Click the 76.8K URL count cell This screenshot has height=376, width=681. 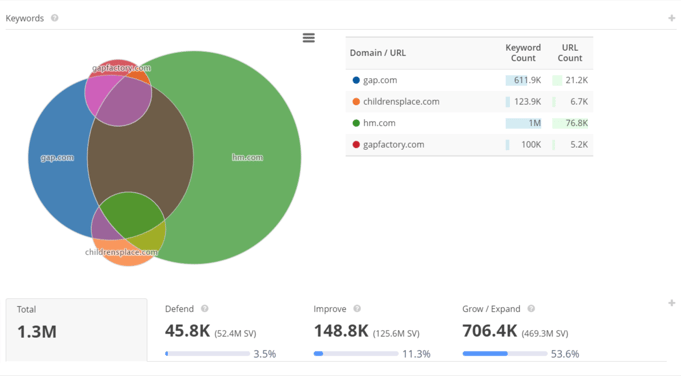click(570, 123)
